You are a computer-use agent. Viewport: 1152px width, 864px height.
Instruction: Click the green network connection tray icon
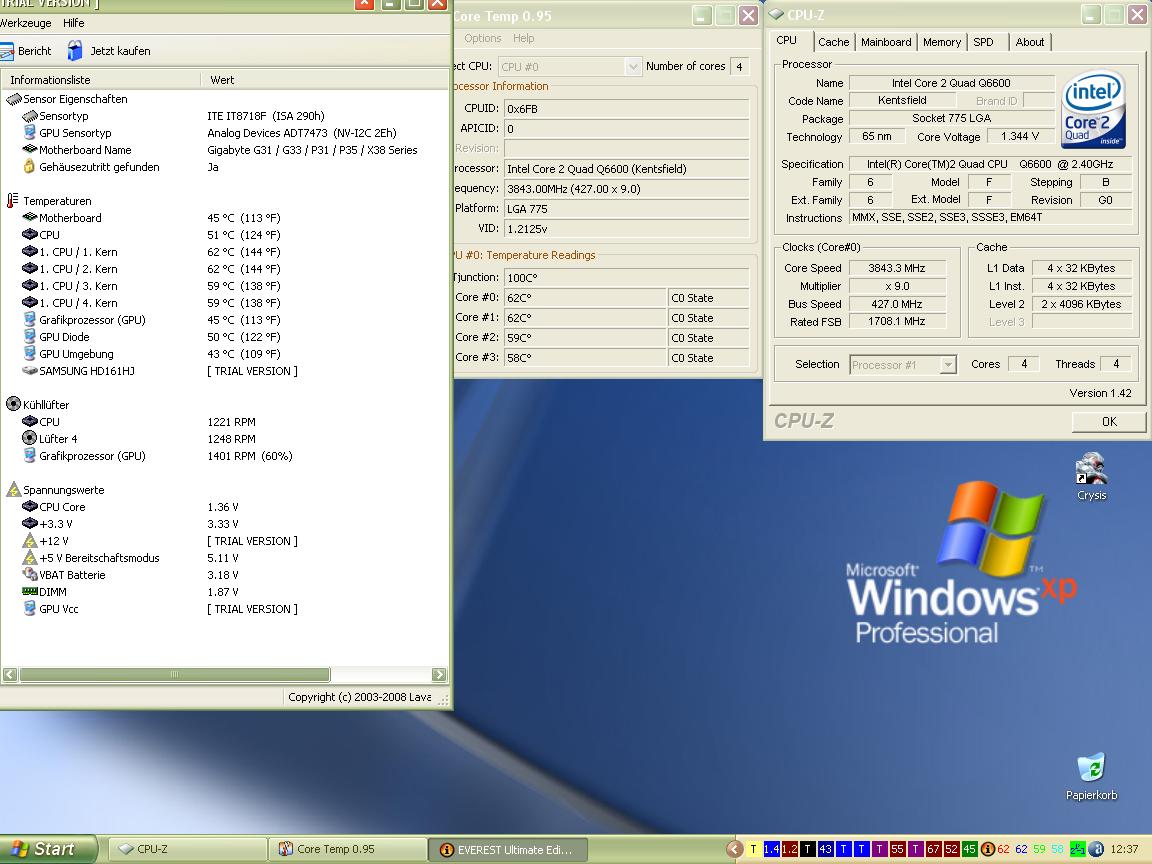coord(1078,849)
